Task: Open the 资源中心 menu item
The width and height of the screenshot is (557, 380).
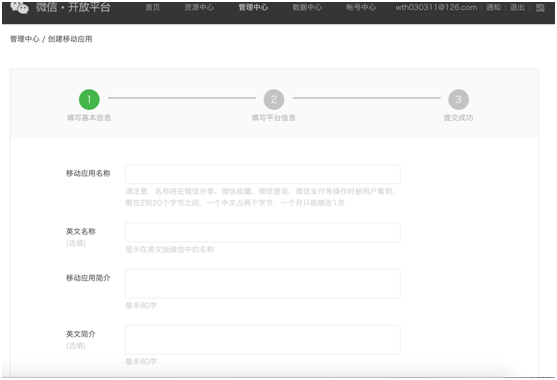Action: pyautogui.click(x=199, y=7)
